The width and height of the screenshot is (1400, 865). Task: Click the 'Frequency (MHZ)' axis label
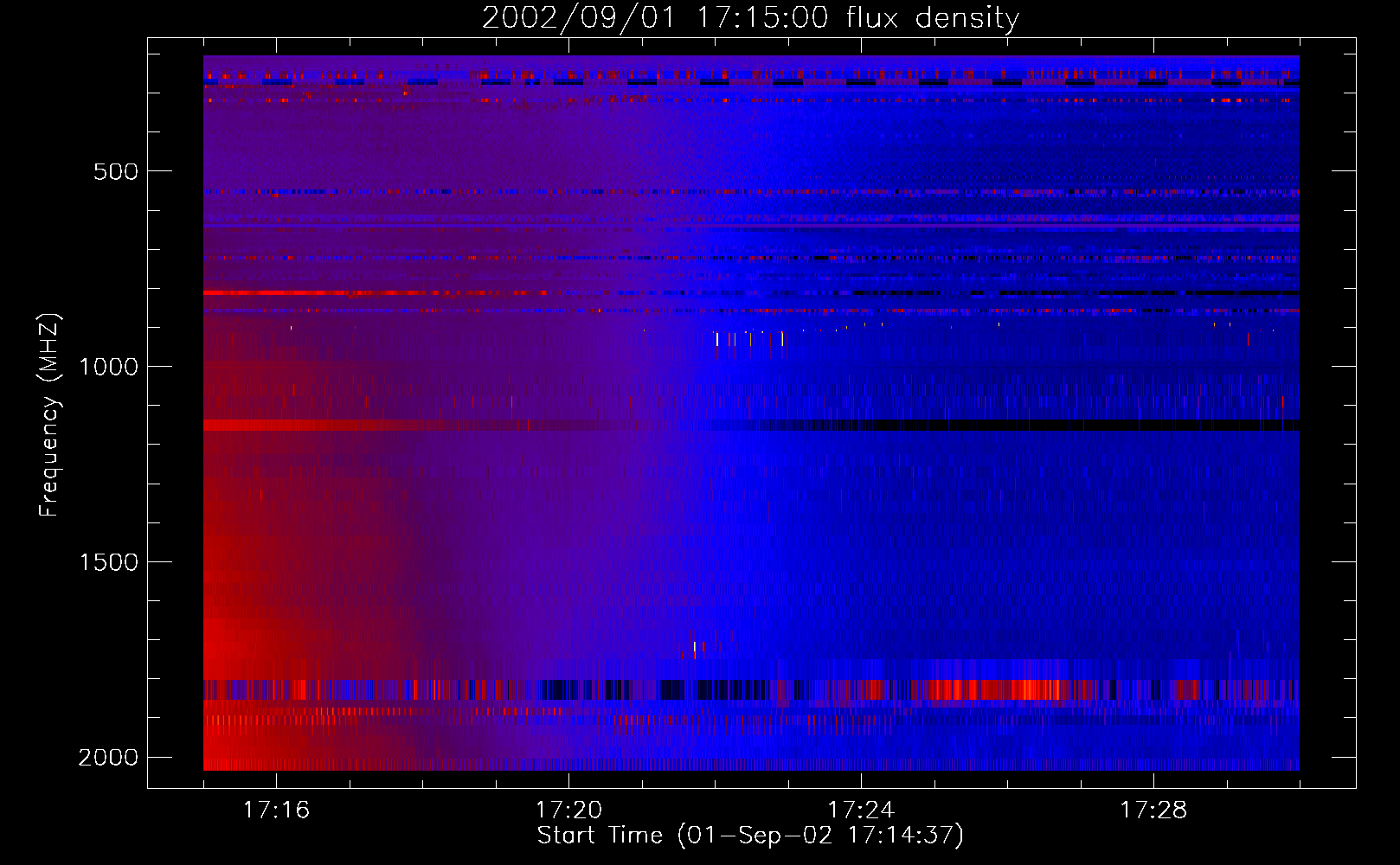click(x=49, y=415)
